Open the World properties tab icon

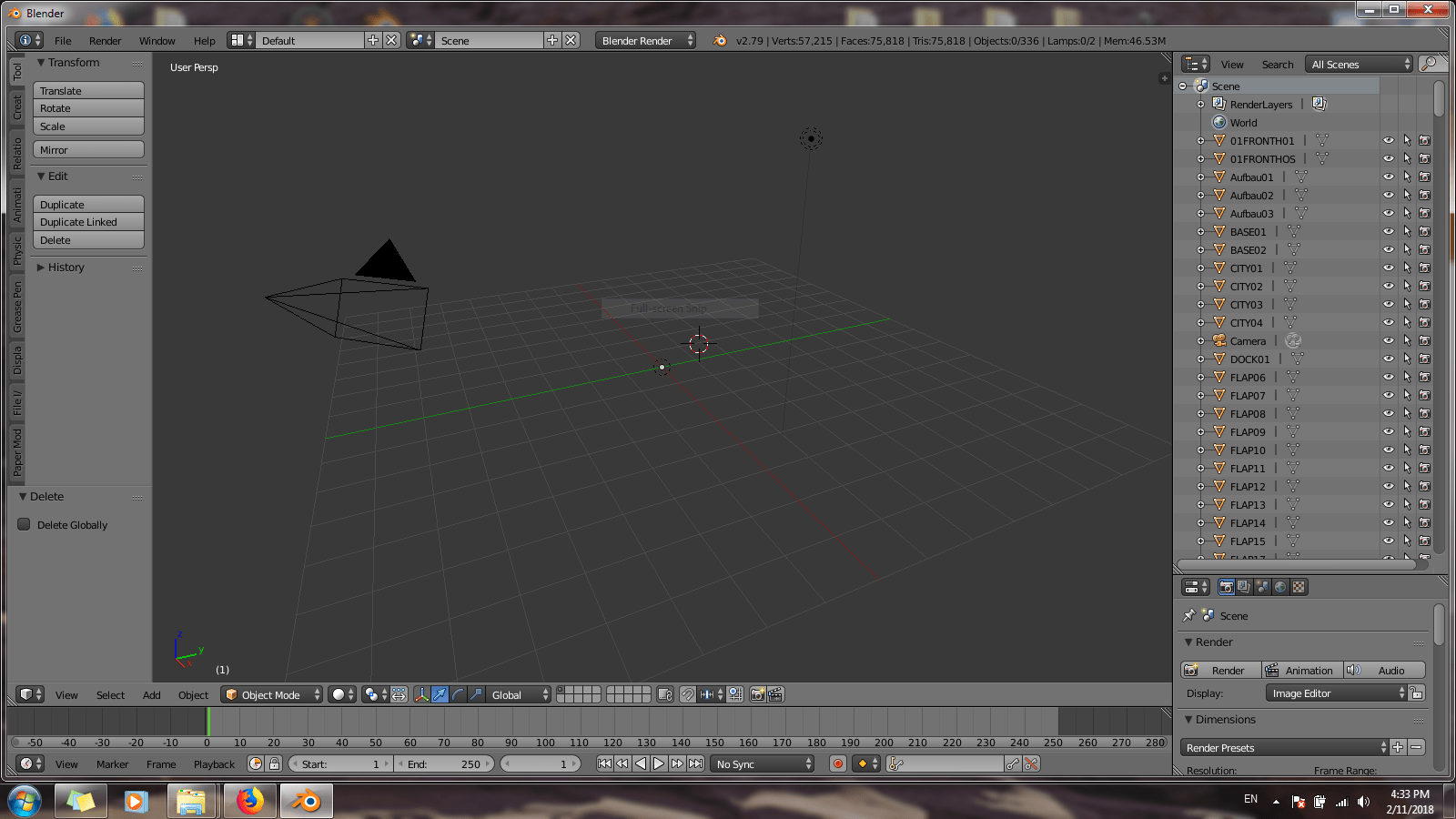1280,587
